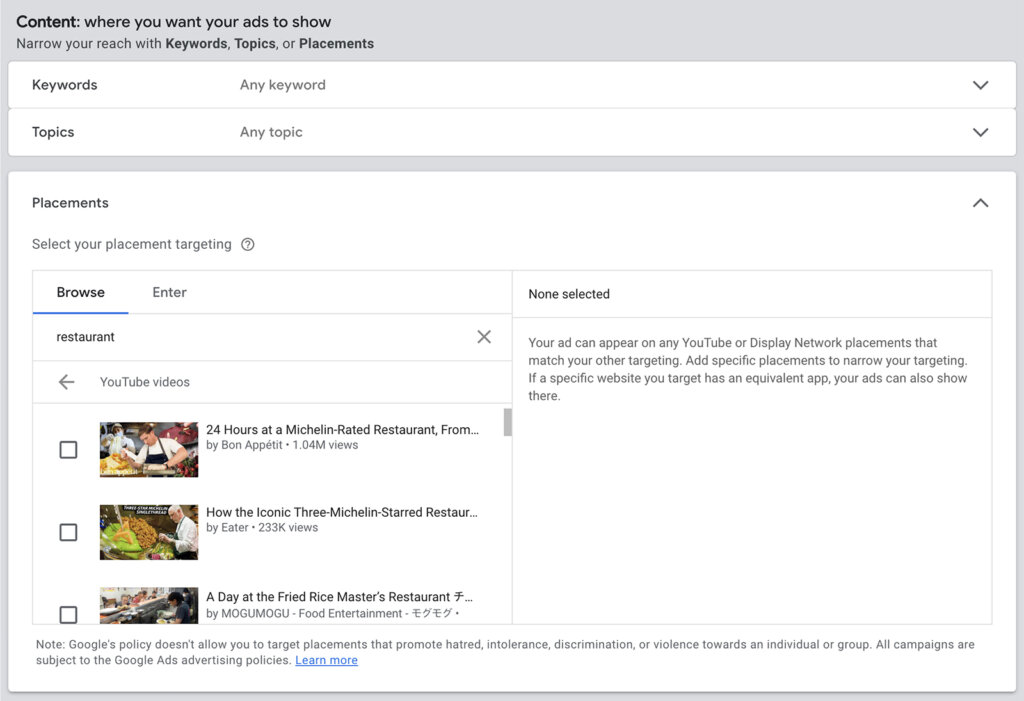Click the Eater video thumbnail
1024x701 pixels.
tap(148, 532)
